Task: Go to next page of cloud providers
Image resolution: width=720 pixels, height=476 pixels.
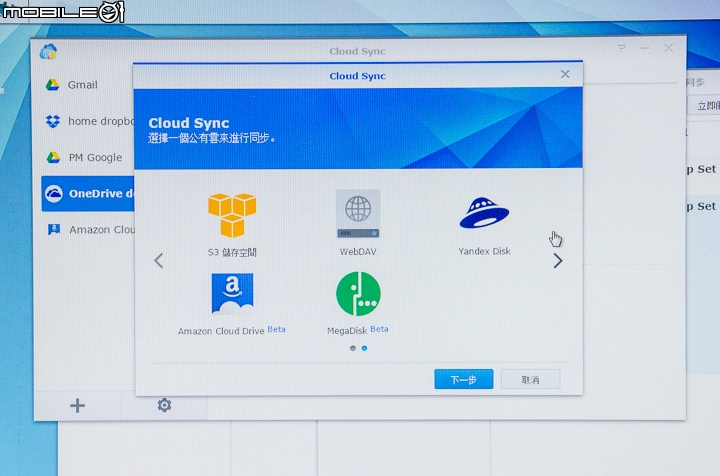Action: click(557, 261)
